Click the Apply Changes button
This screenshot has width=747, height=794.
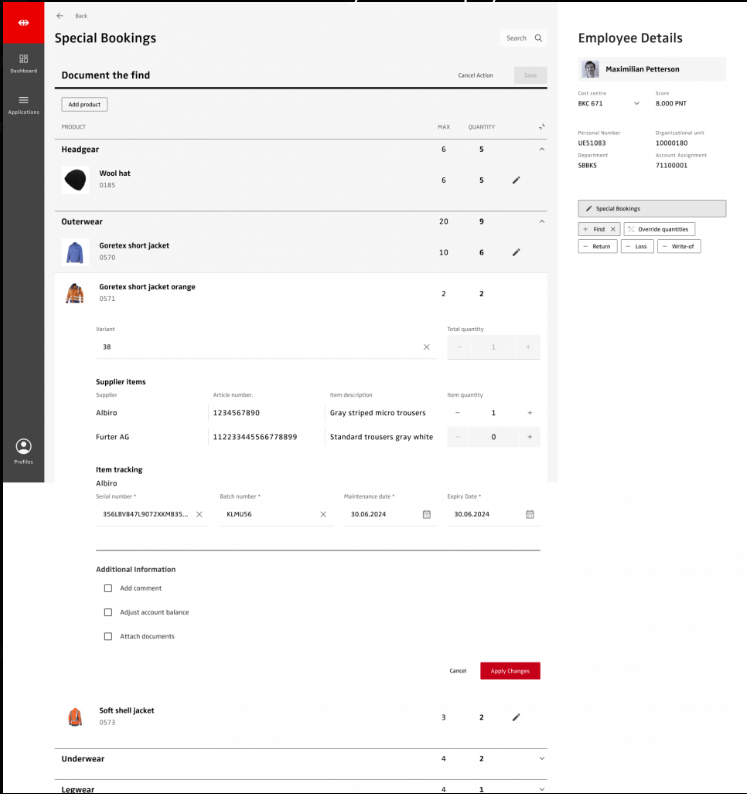click(510, 671)
